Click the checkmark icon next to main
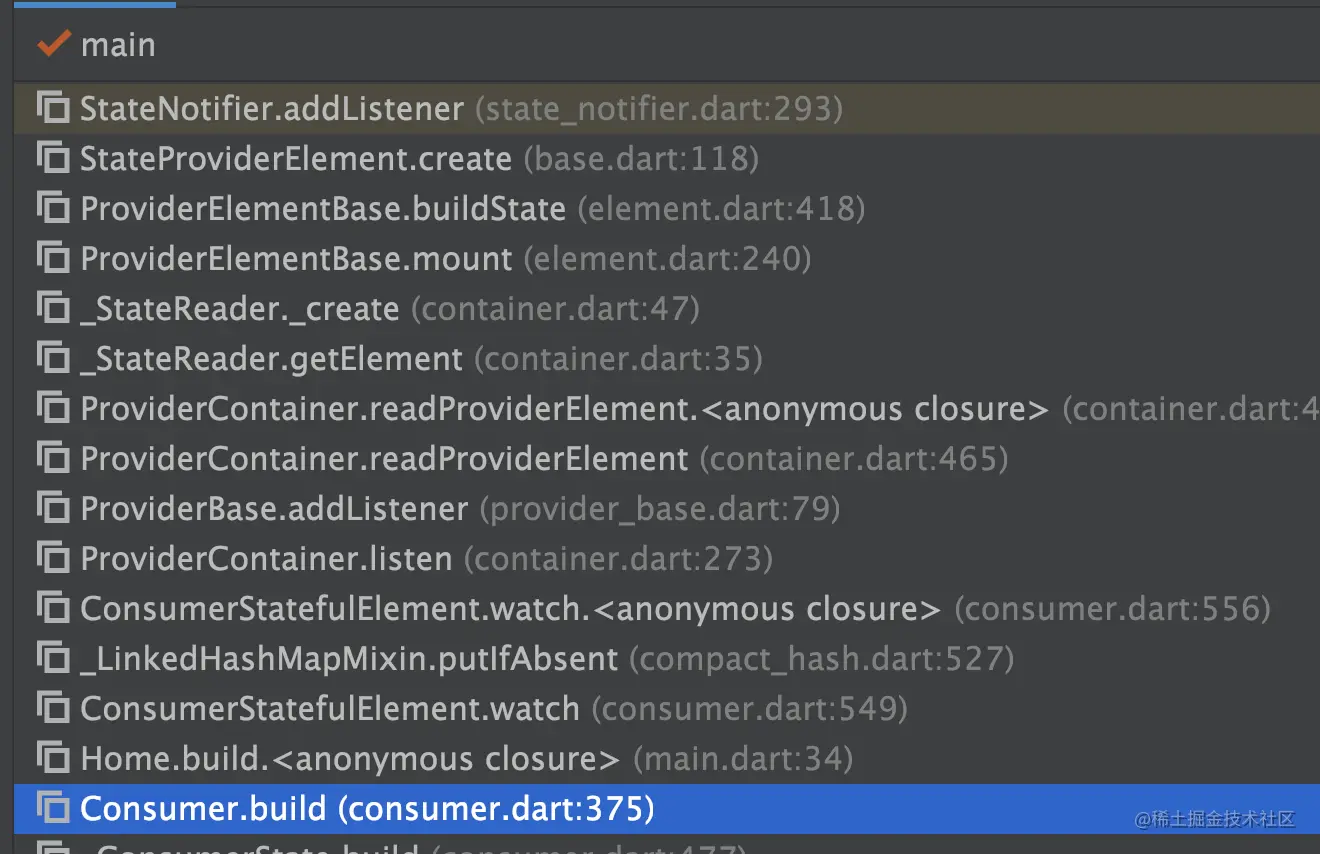 (52, 44)
